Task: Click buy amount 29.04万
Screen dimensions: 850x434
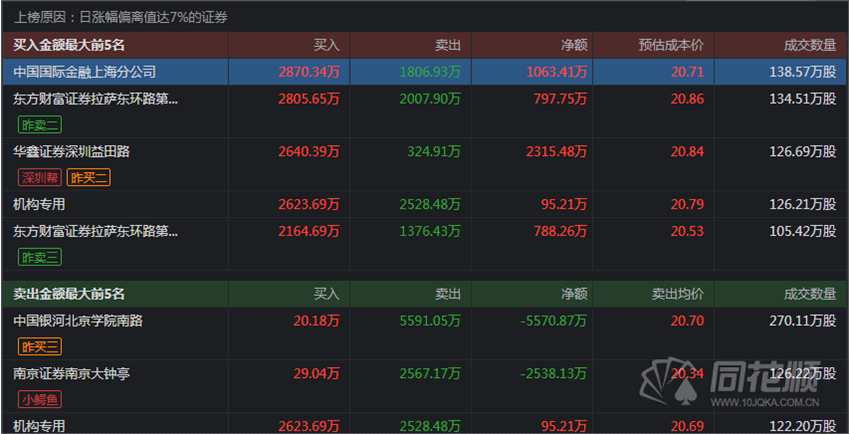Action: tap(317, 373)
